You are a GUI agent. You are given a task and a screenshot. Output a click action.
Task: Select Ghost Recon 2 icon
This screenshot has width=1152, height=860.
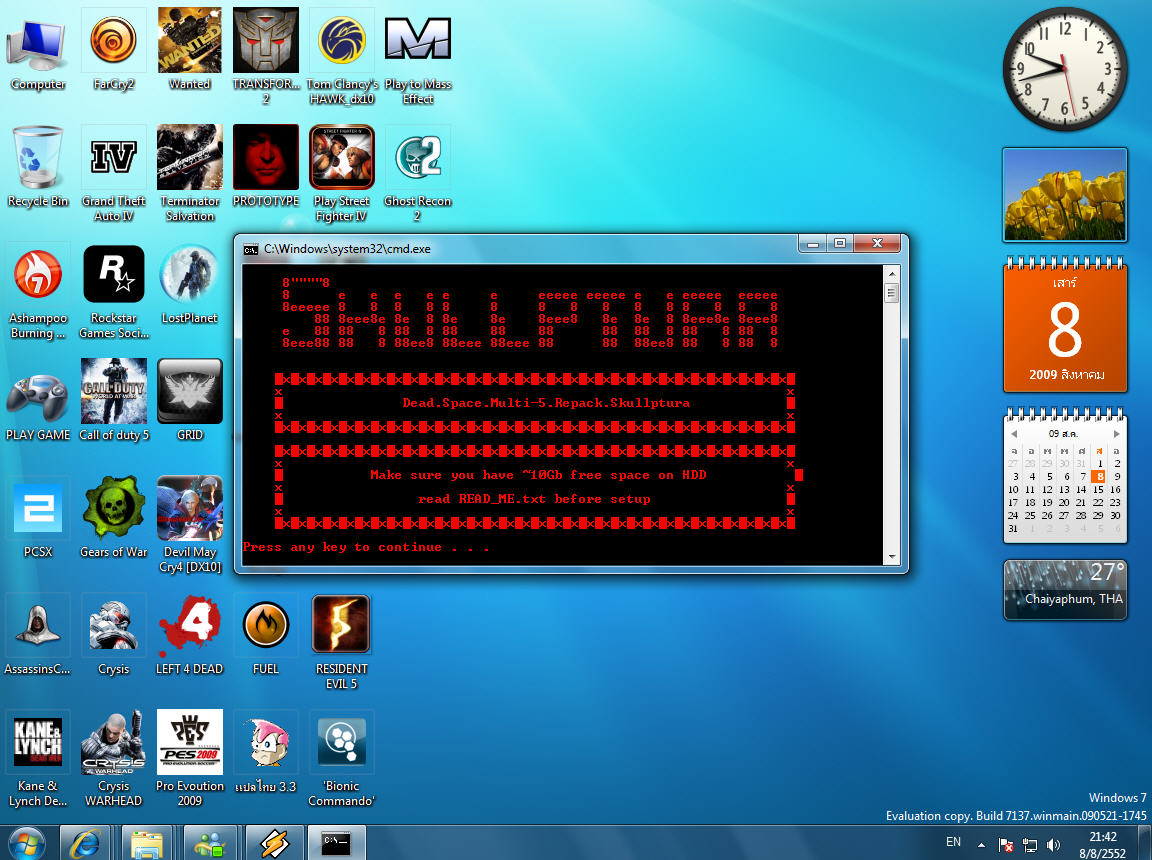(x=417, y=173)
